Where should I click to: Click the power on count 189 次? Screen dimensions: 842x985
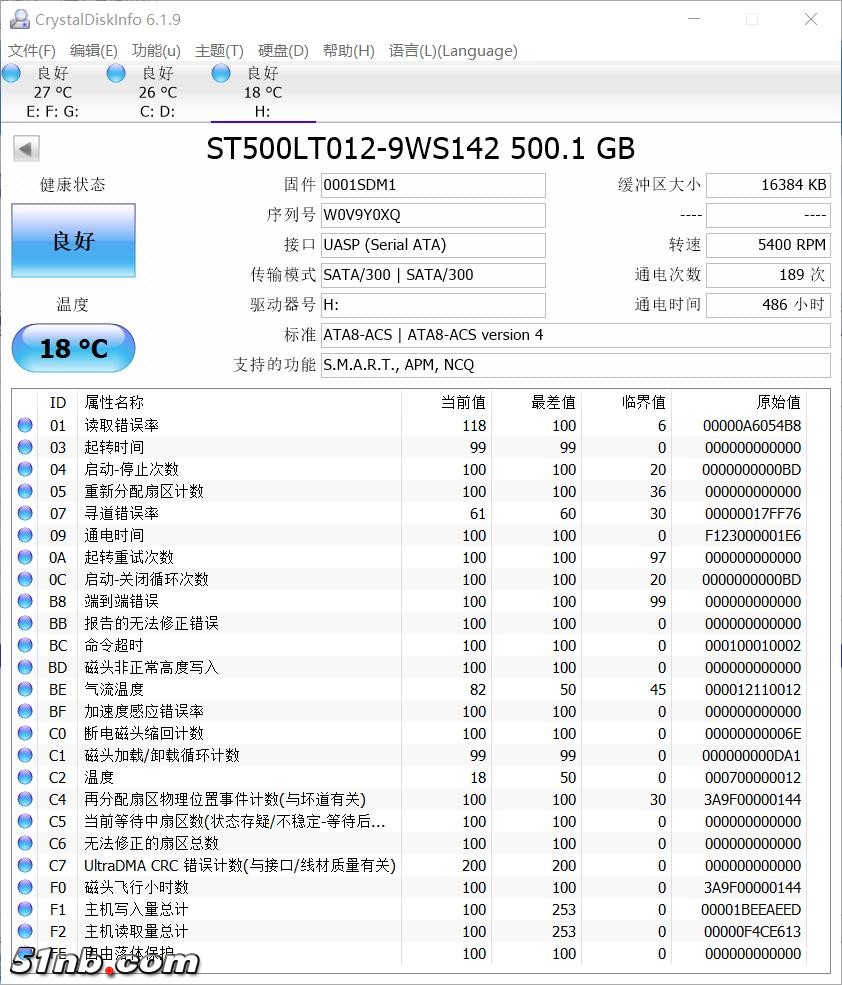click(x=768, y=275)
